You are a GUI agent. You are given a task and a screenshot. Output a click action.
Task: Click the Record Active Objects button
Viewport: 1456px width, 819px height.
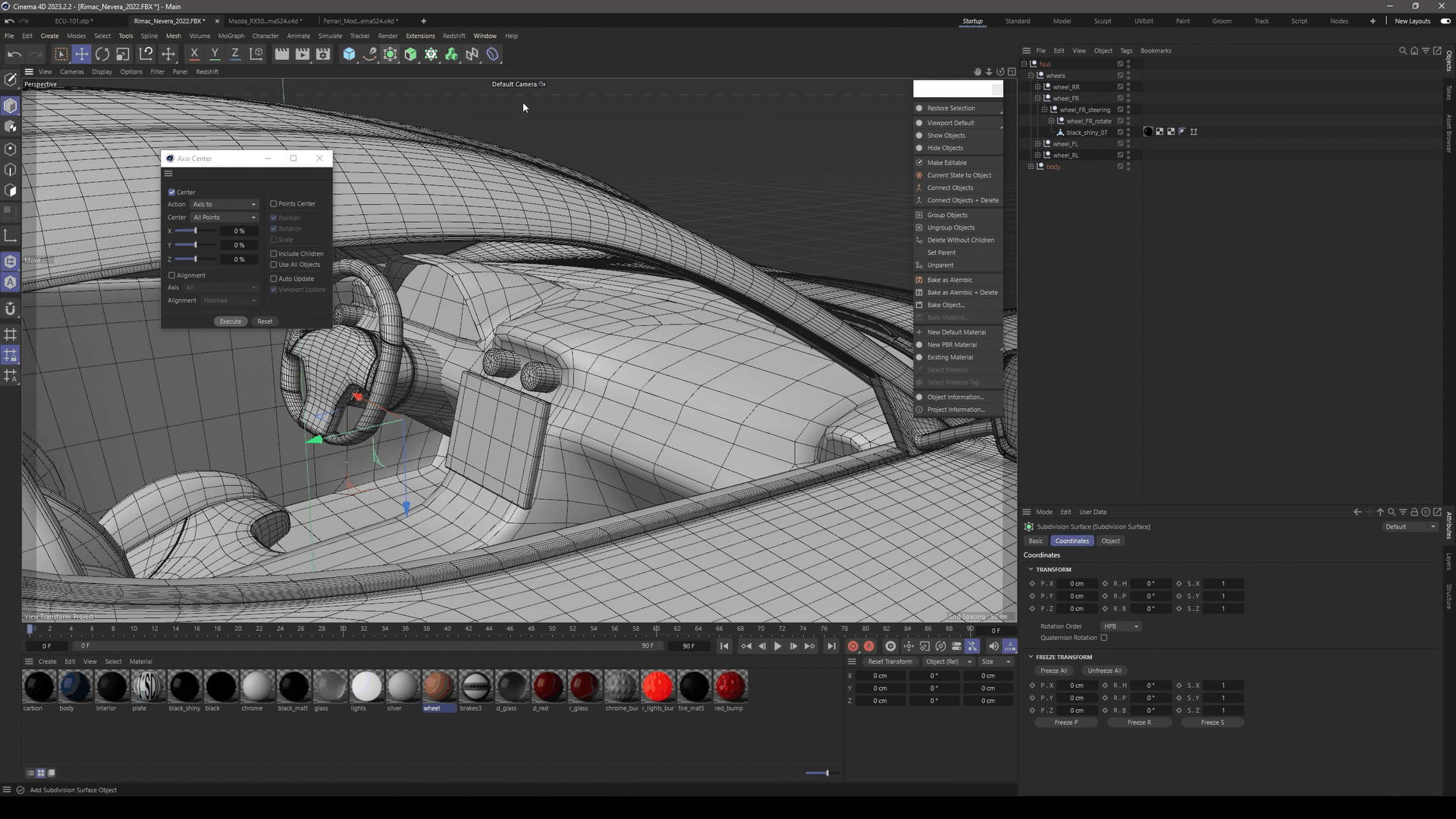(x=853, y=646)
